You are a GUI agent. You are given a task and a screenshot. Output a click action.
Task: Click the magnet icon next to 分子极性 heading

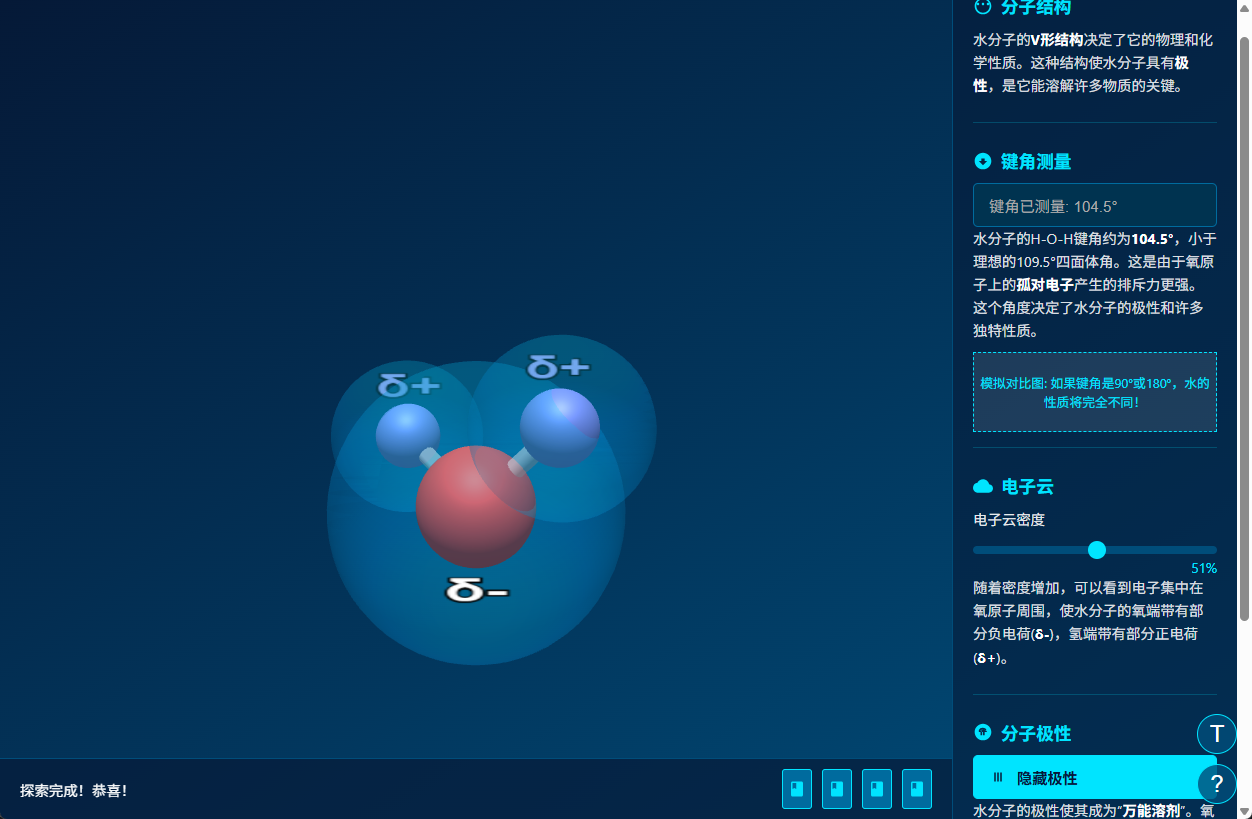click(x=982, y=732)
